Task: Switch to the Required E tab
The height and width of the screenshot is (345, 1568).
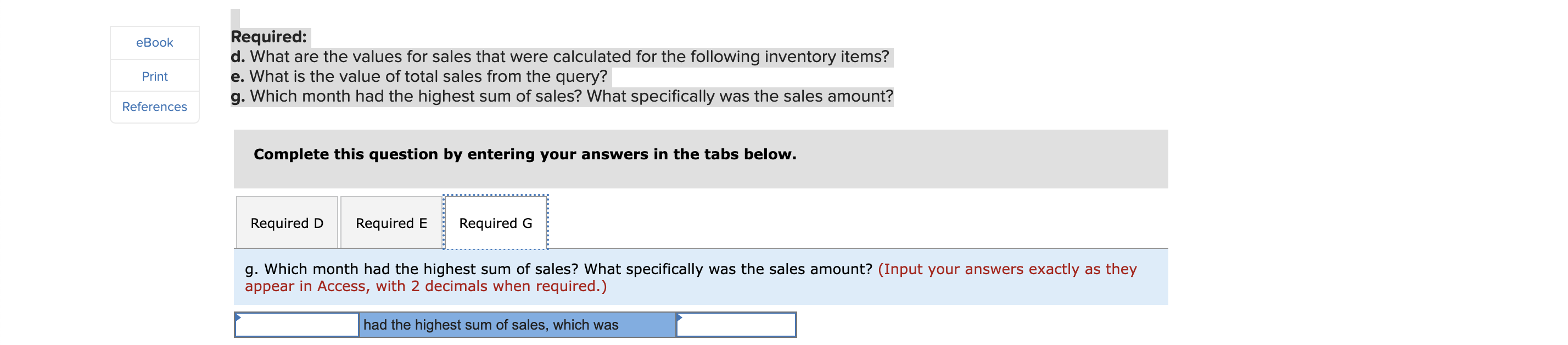Action: [391, 222]
